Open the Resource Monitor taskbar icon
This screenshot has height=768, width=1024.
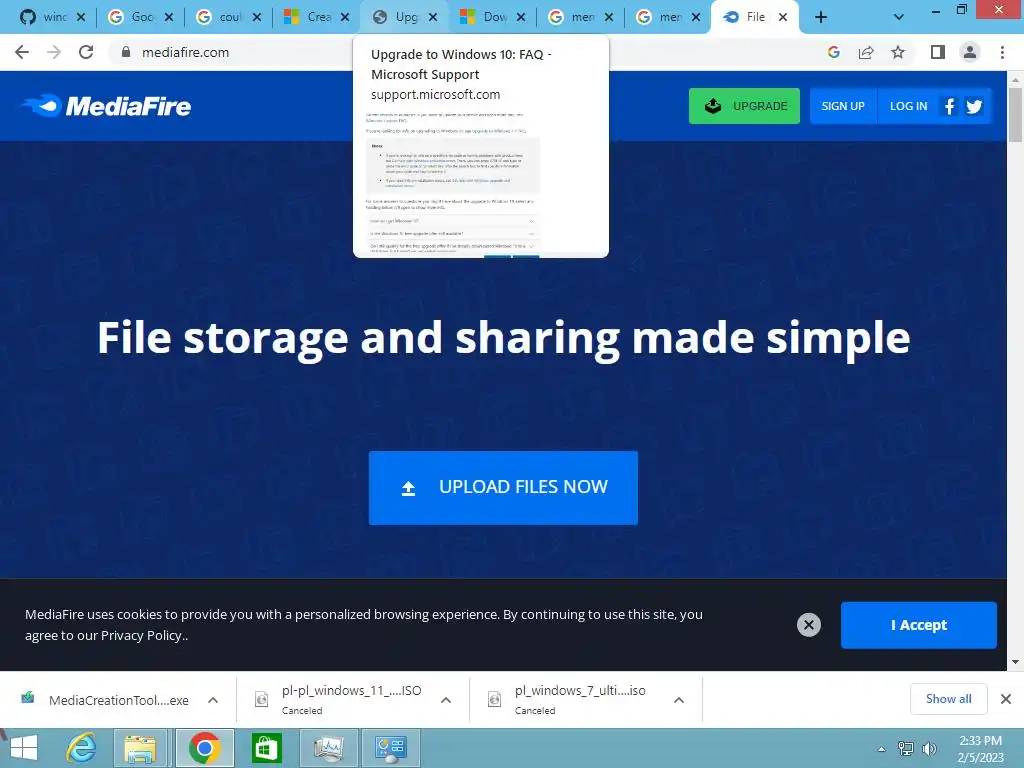click(x=328, y=748)
